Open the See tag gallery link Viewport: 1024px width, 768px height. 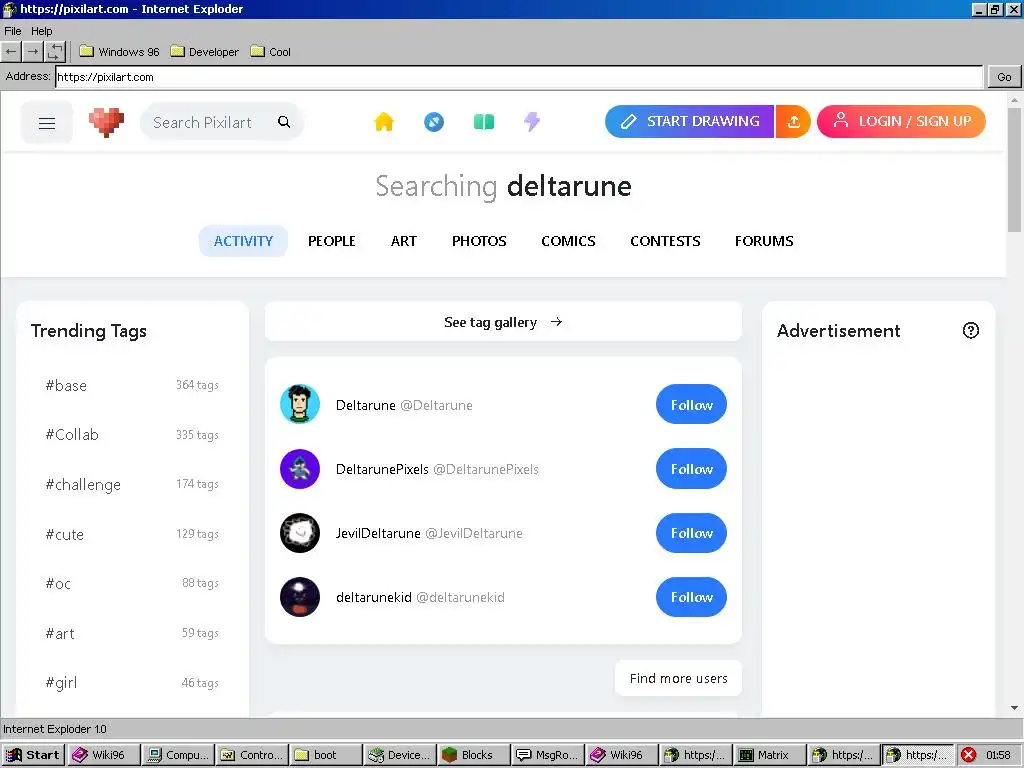pyautogui.click(x=503, y=322)
